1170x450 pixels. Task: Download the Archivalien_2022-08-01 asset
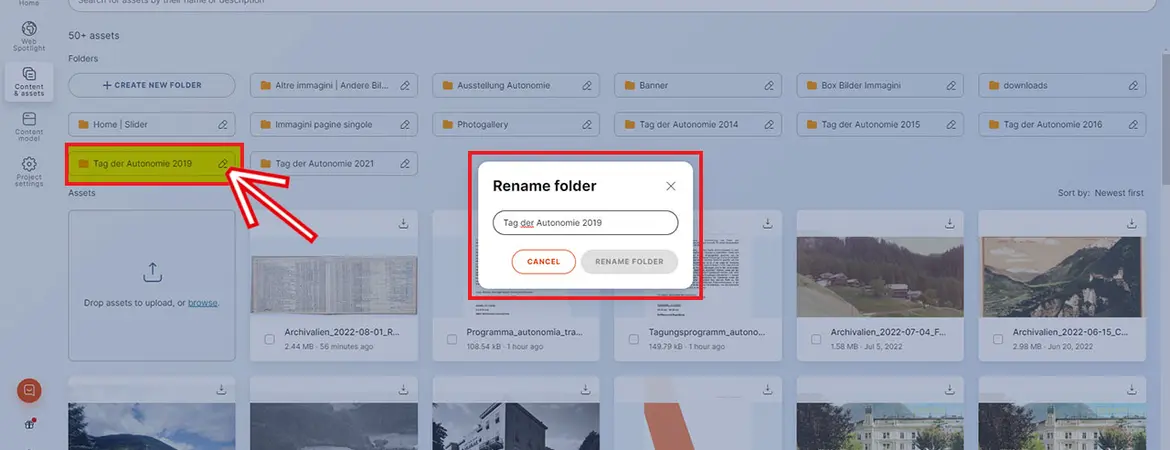tap(403, 223)
